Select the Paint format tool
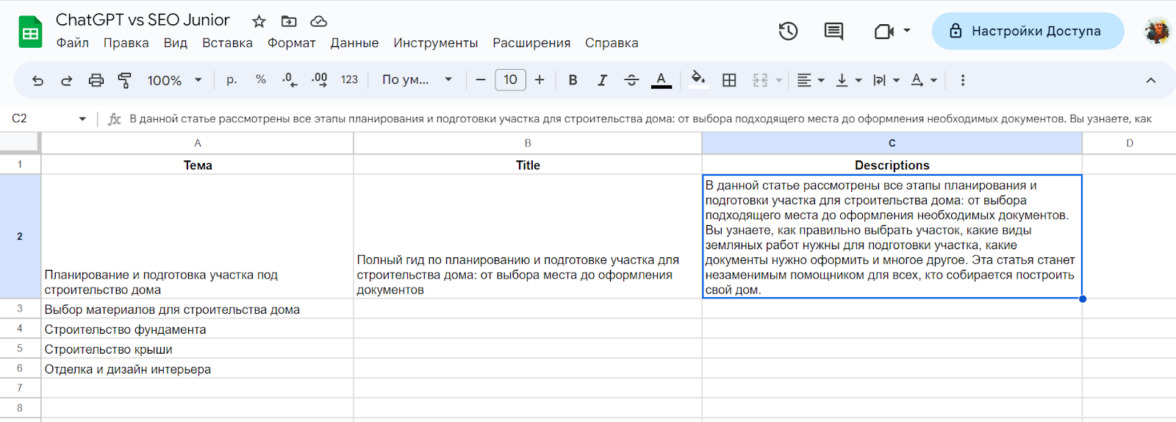The image size is (1176, 422). coord(125,80)
